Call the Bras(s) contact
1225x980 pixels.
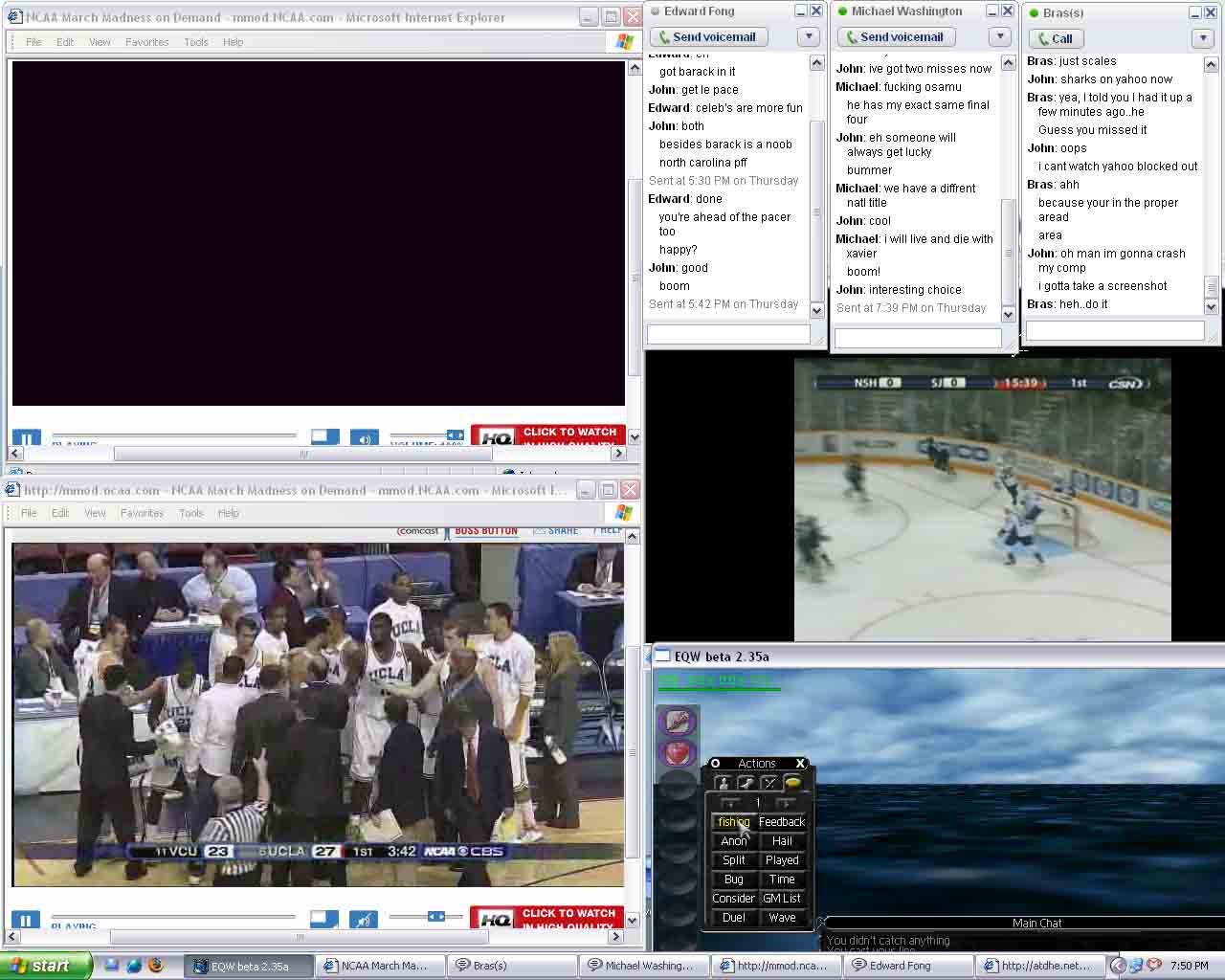(1055, 39)
